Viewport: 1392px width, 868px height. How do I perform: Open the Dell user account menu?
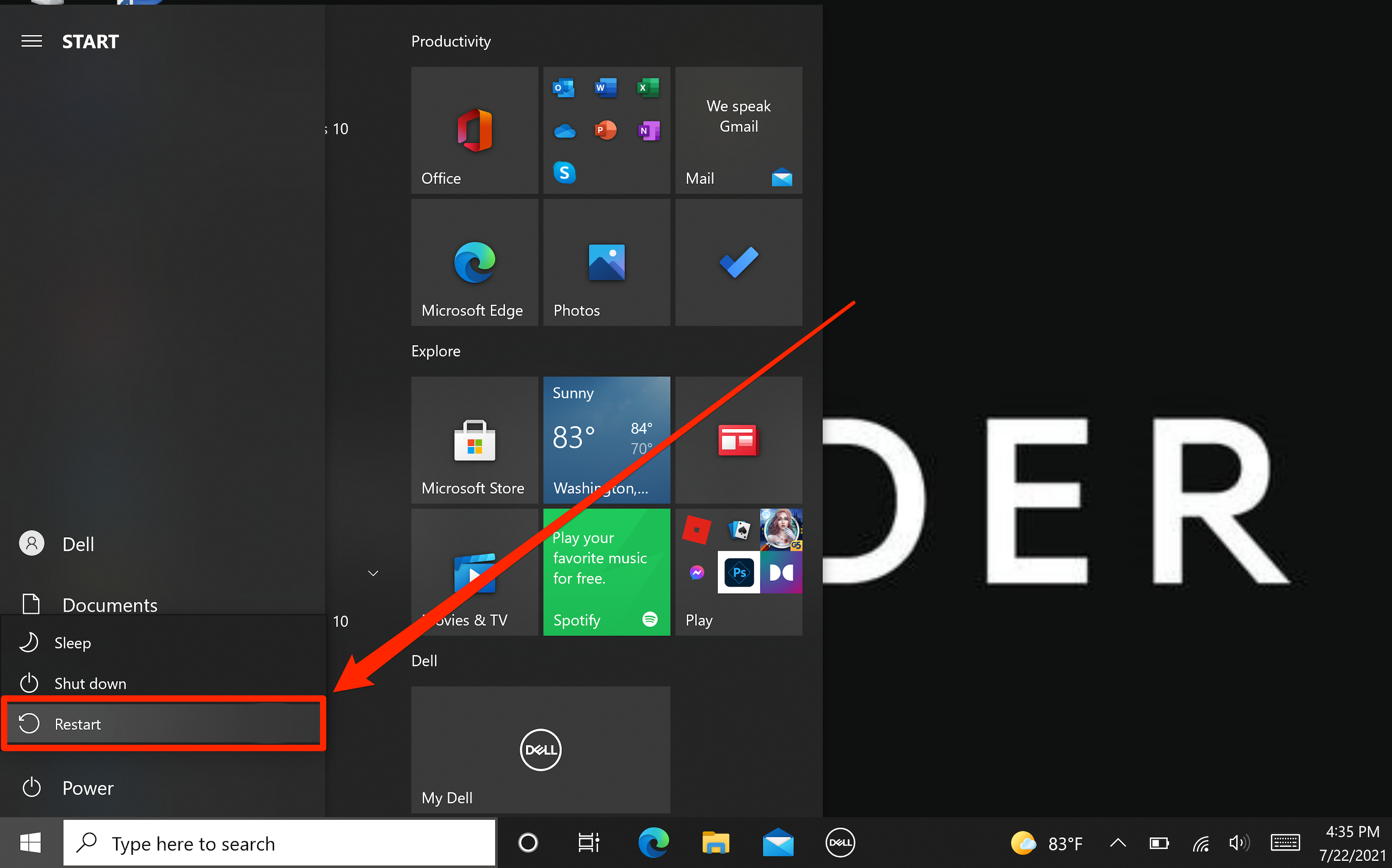pos(57,544)
